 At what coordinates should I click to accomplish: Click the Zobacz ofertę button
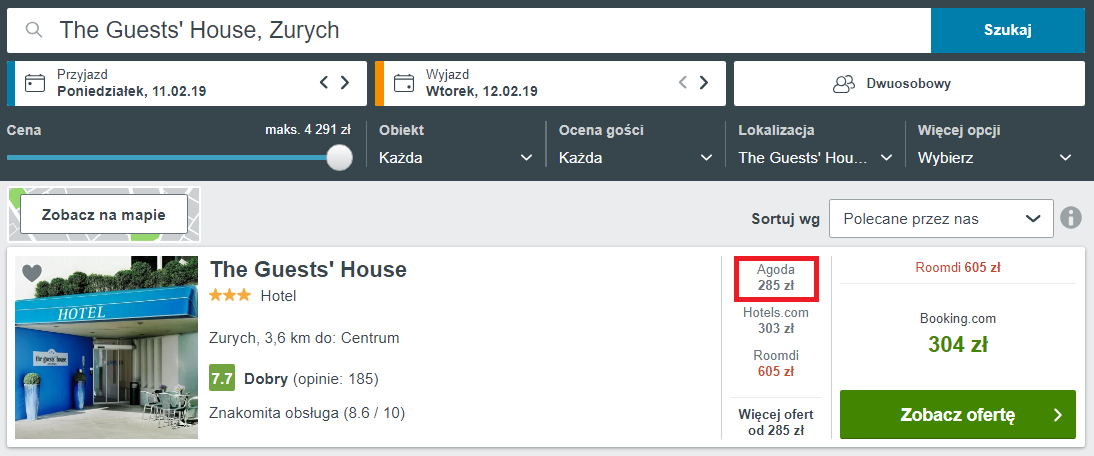click(x=957, y=415)
